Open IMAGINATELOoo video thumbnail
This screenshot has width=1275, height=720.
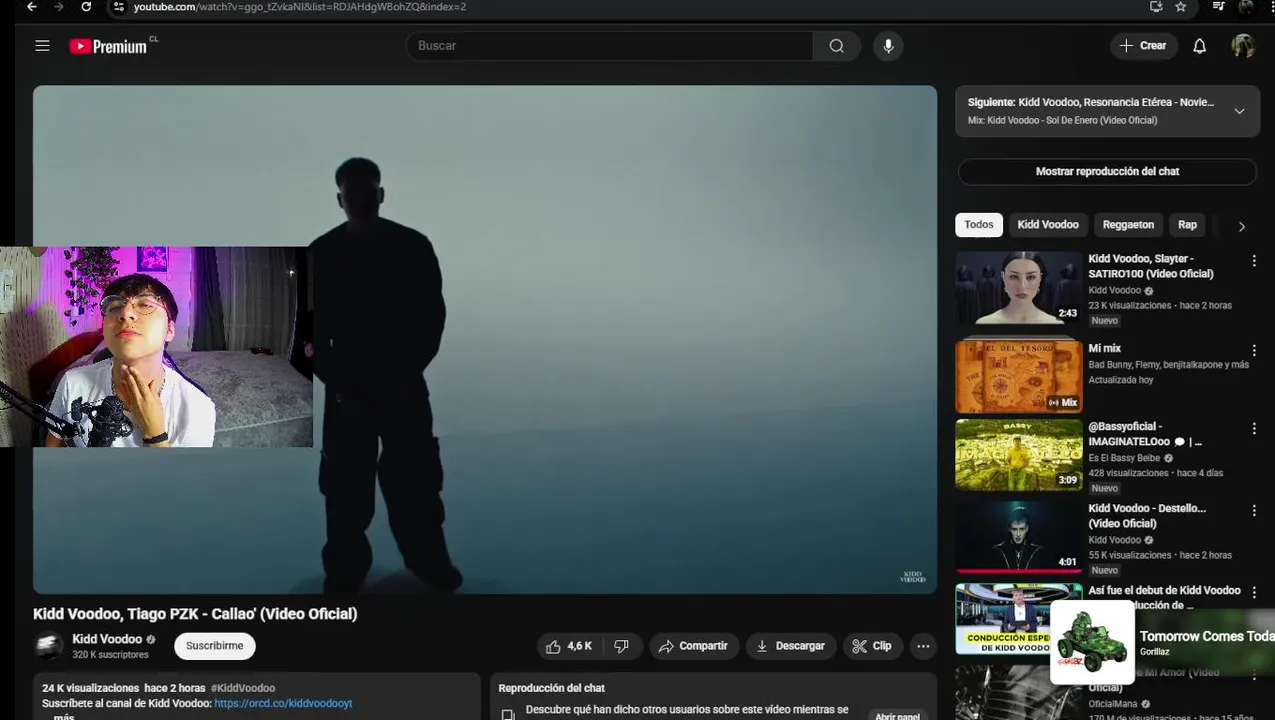click(1018, 455)
